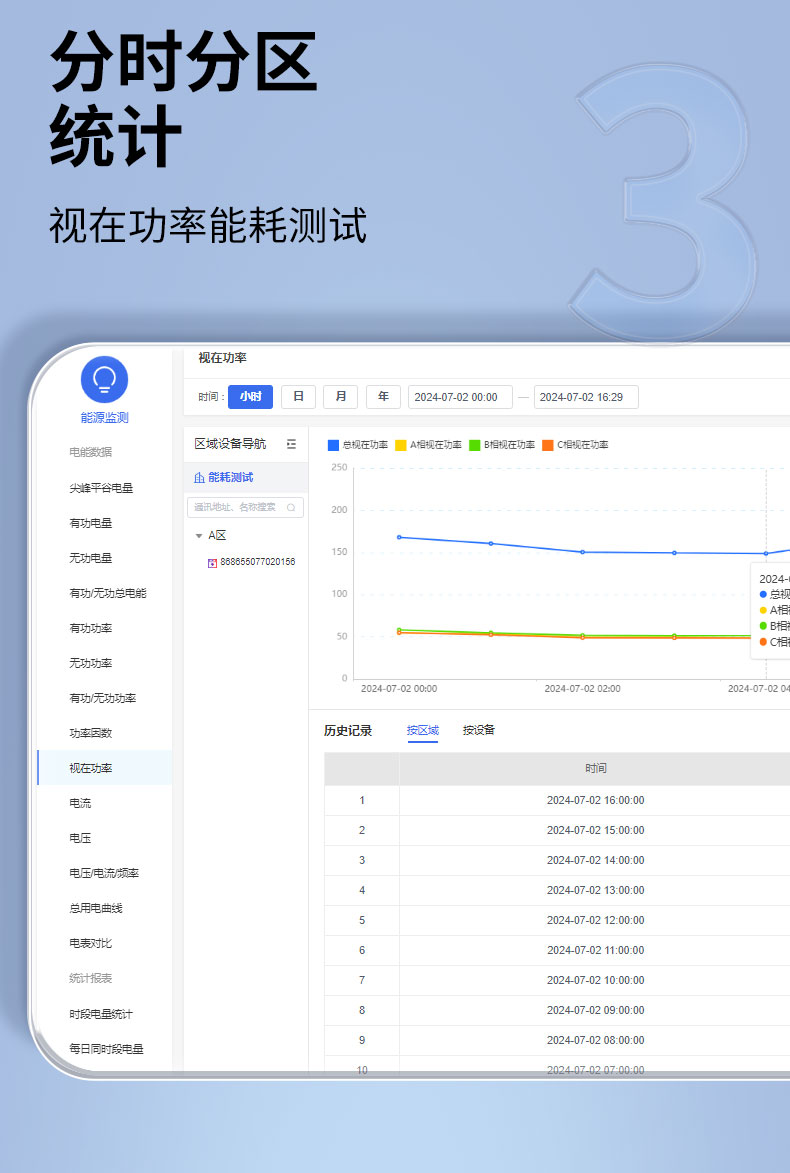Screen dimensions: 790x1173
Task: Open 有功/无功功率 menu item
Action: pyautogui.click(x=102, y=699)
